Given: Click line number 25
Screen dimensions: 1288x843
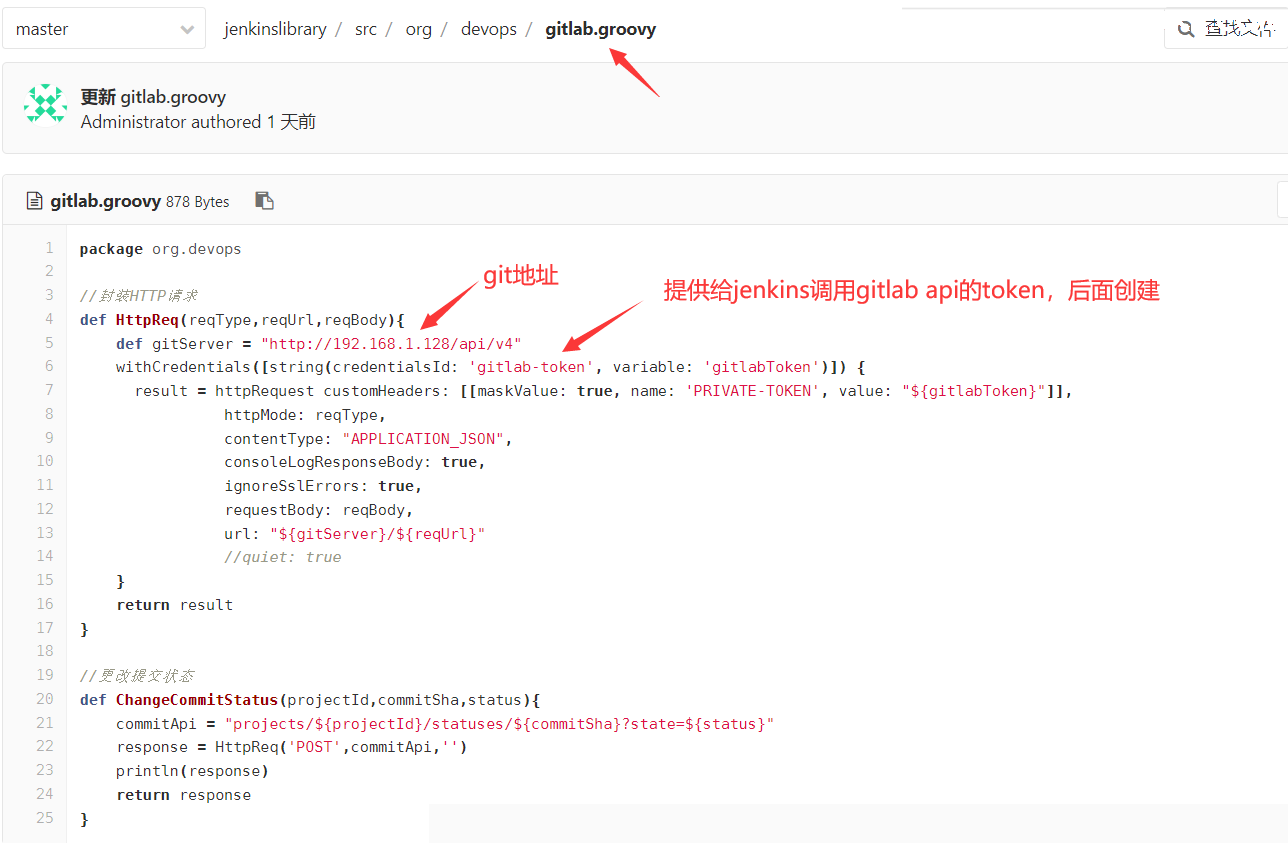Looking at the screenshot, I should coord(45,818).
